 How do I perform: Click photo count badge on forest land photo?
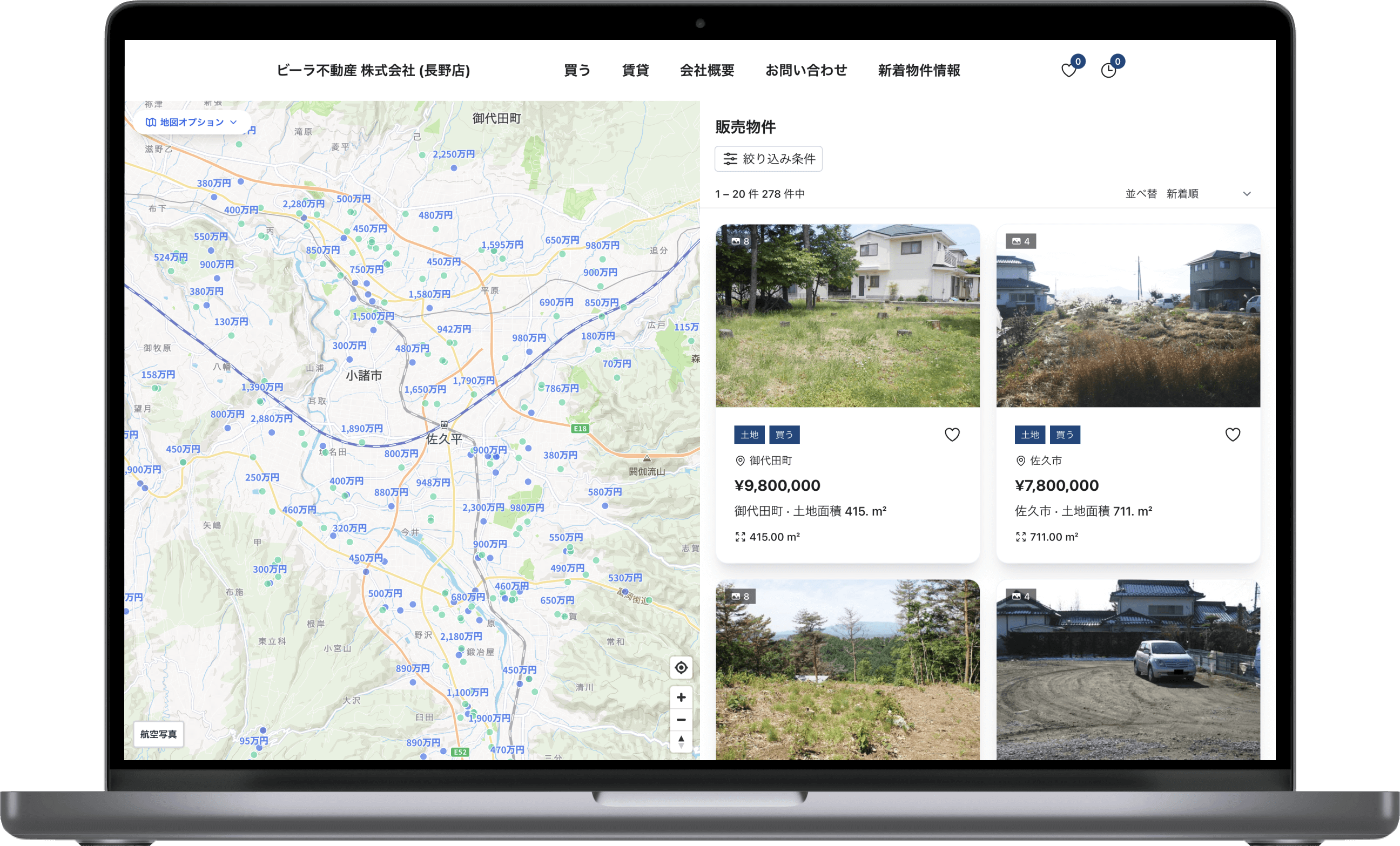coord(741,596)
